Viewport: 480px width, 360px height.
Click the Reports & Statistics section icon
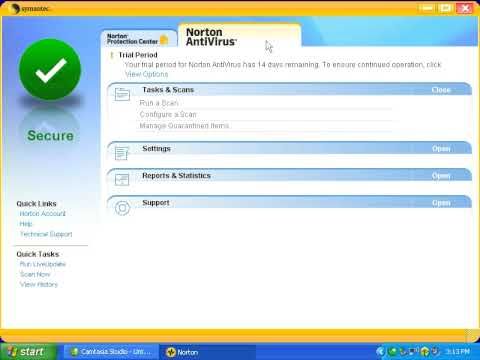[122, 180]
